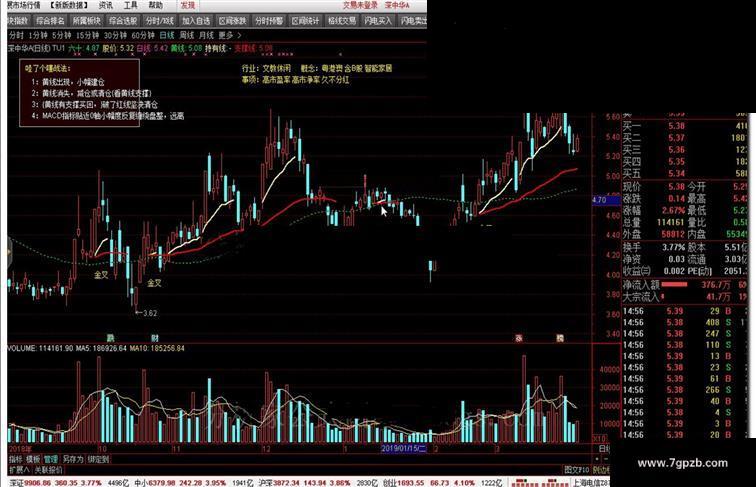Click the VOLUME MA5 indicator label
756x487 pixels.
[x=101, y=348]
